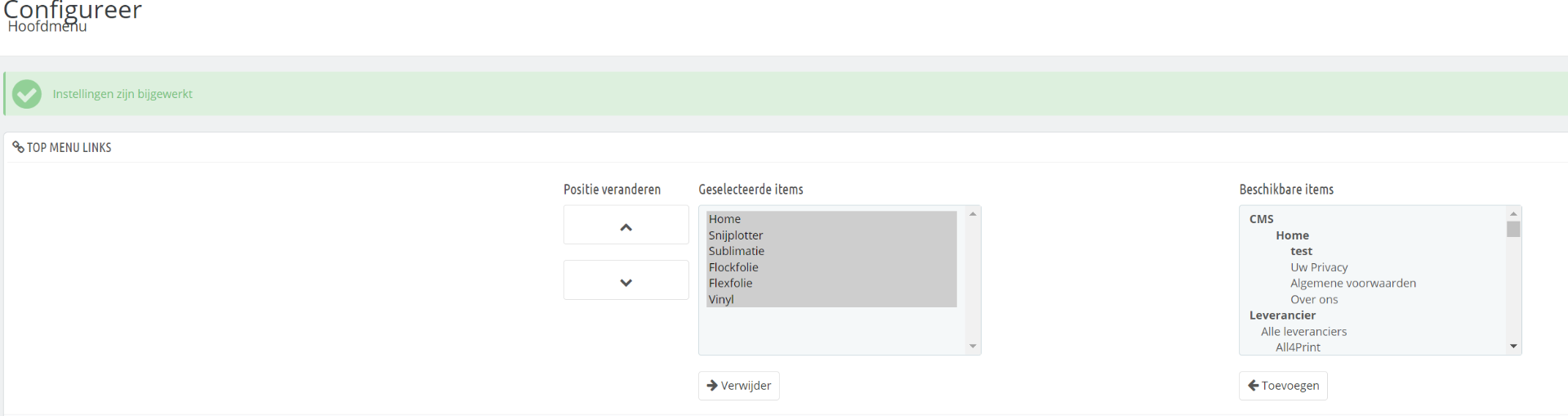The image size is (1568, 416).
Task: Select Over ons in Beschikbare items
Action: pos(1314,299)
